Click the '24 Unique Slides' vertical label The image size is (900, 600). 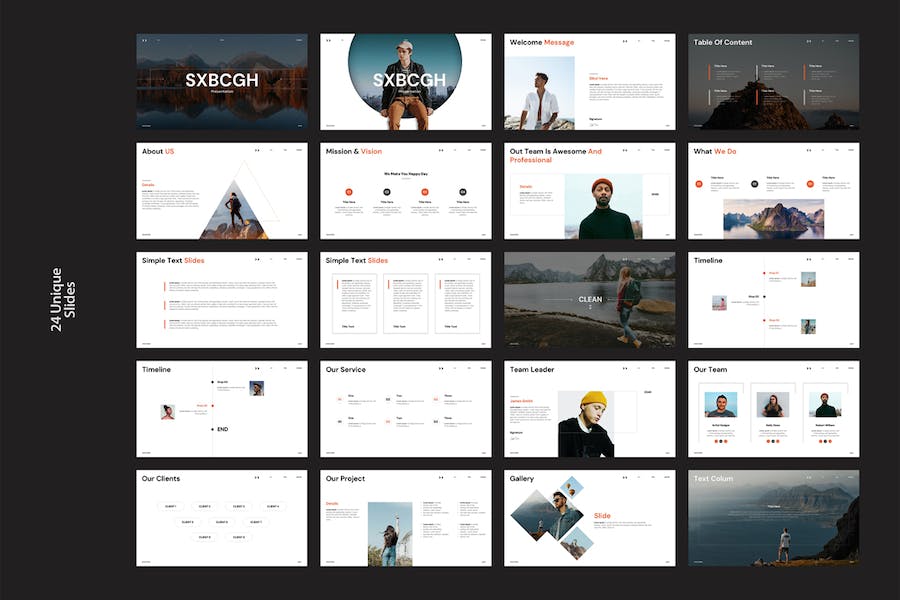point(63,299)
